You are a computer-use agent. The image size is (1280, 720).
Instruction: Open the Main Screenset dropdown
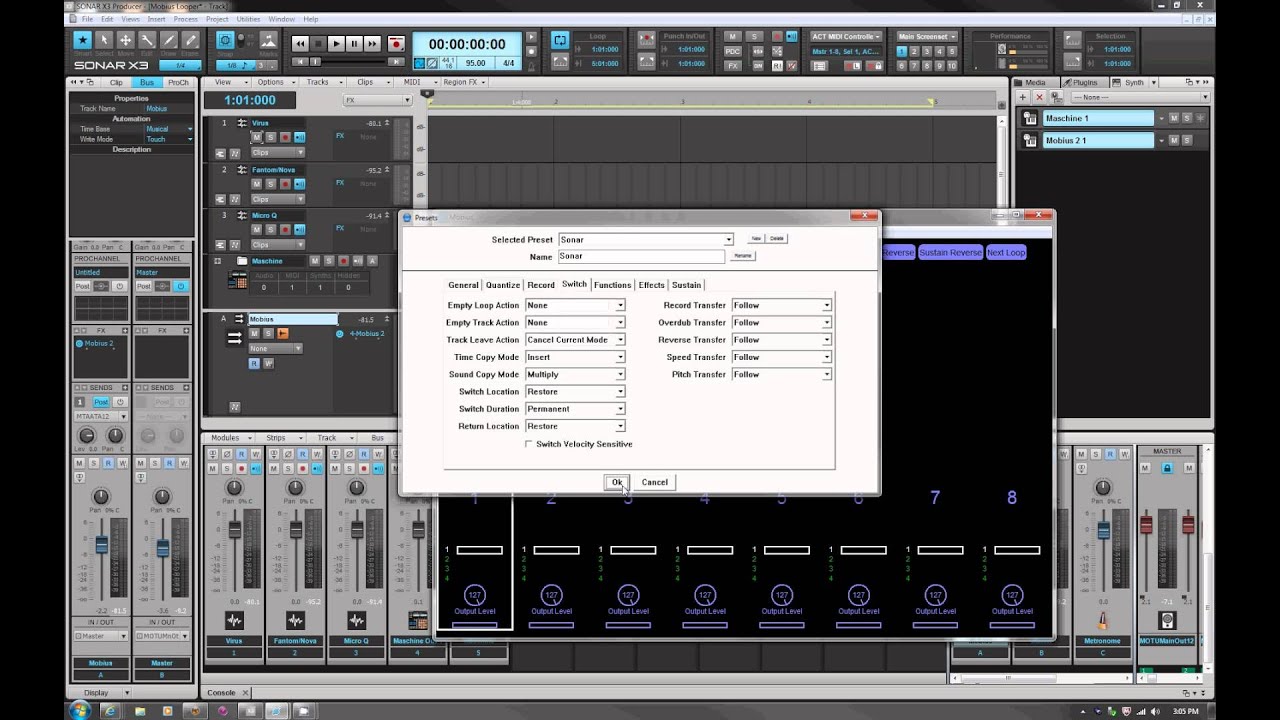(x=927, y=36)
